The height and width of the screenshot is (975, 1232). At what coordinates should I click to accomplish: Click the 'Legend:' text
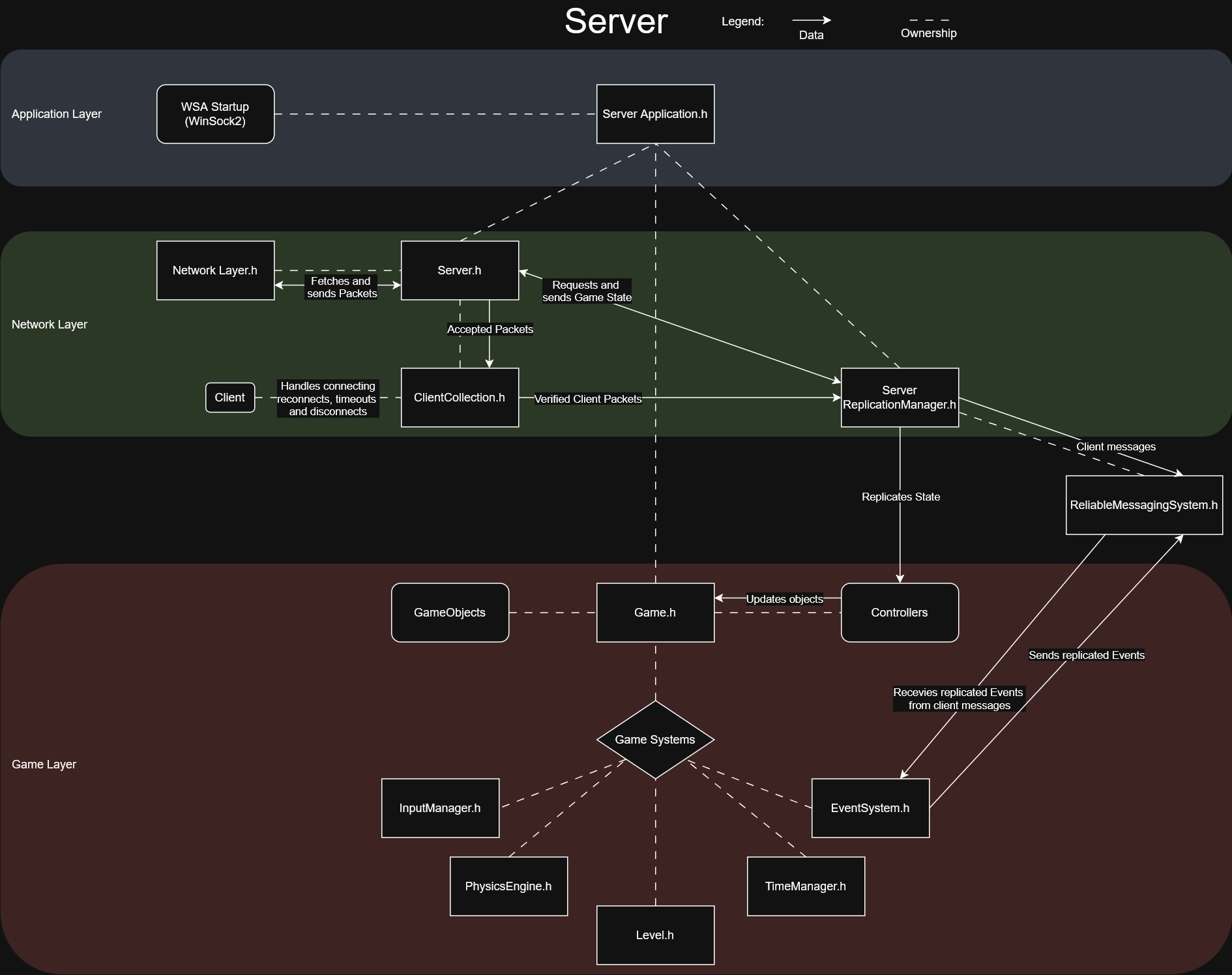tap(742, 22)
